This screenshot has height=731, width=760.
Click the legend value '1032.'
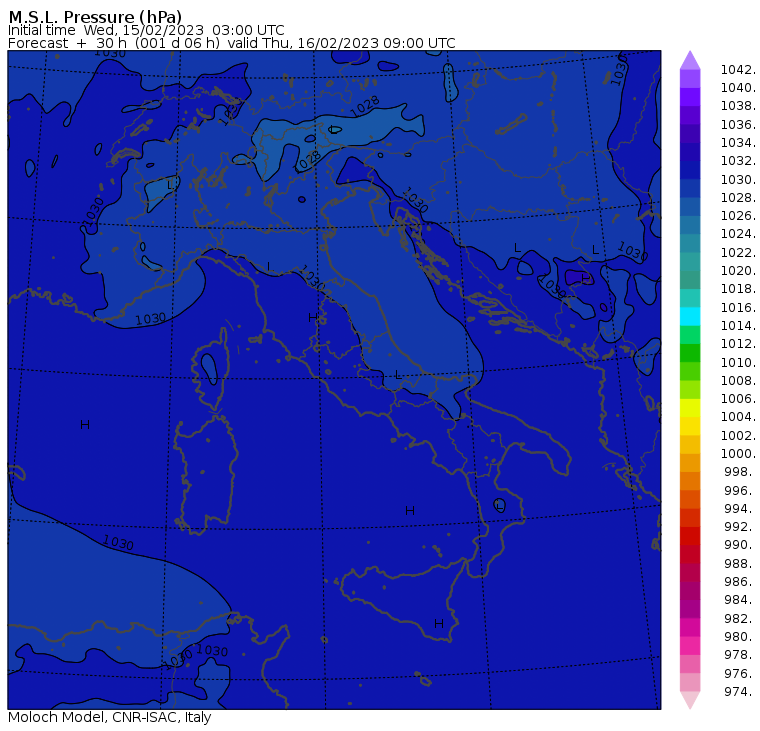[738, 160]
